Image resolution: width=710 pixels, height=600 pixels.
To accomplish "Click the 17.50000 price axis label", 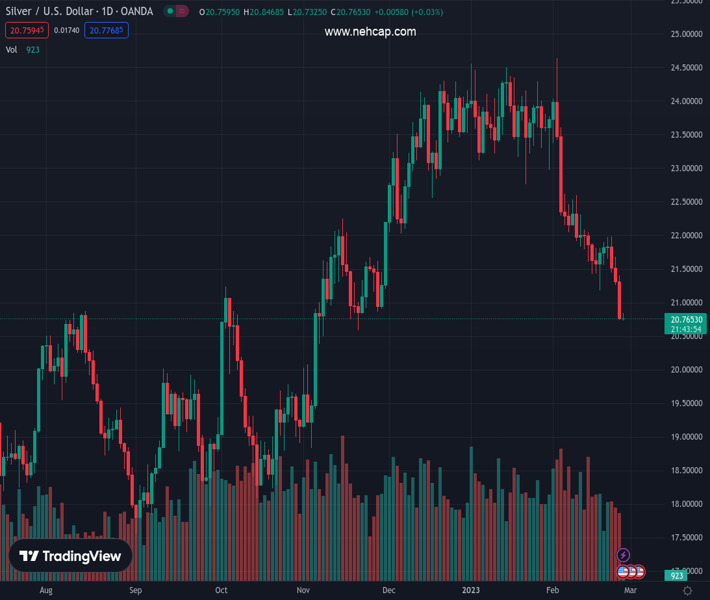I will coord(686,538).
